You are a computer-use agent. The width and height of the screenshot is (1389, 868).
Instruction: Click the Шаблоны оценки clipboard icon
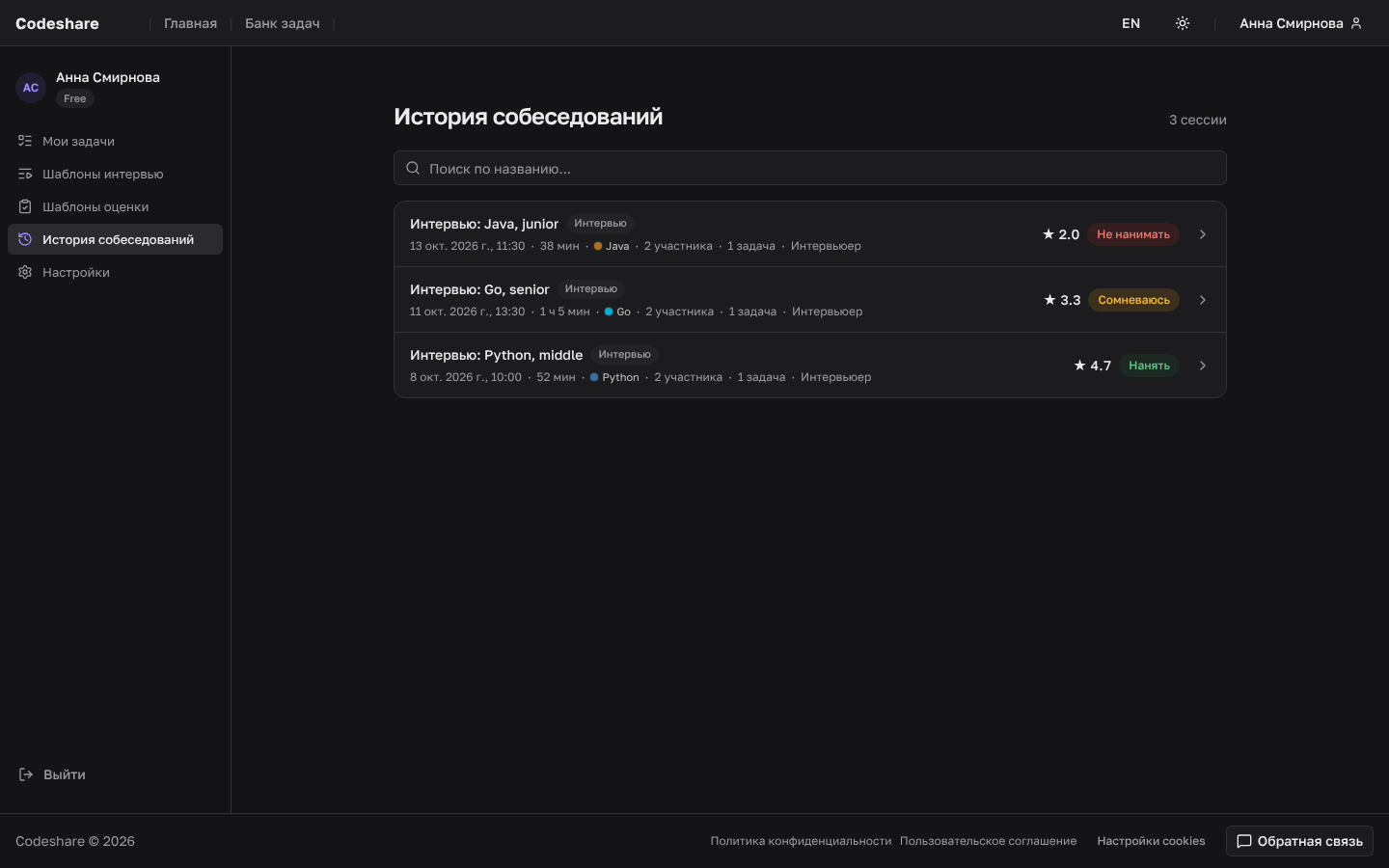25,206
